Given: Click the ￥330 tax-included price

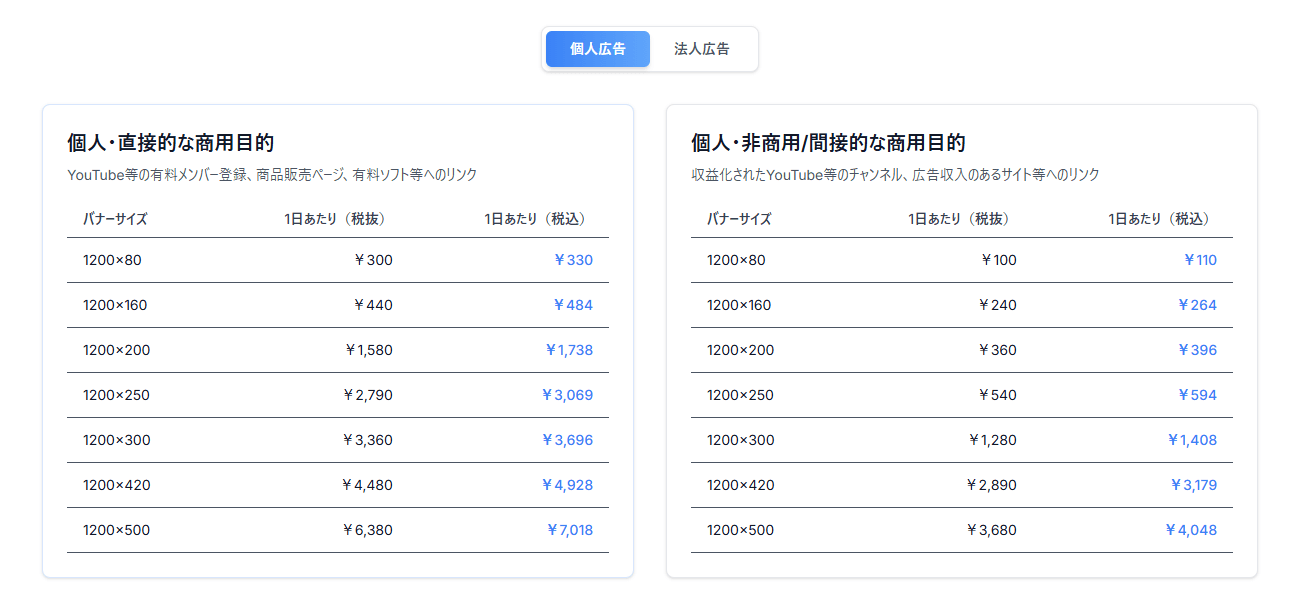Looking at the screenshot, I should tap(573, 260).
